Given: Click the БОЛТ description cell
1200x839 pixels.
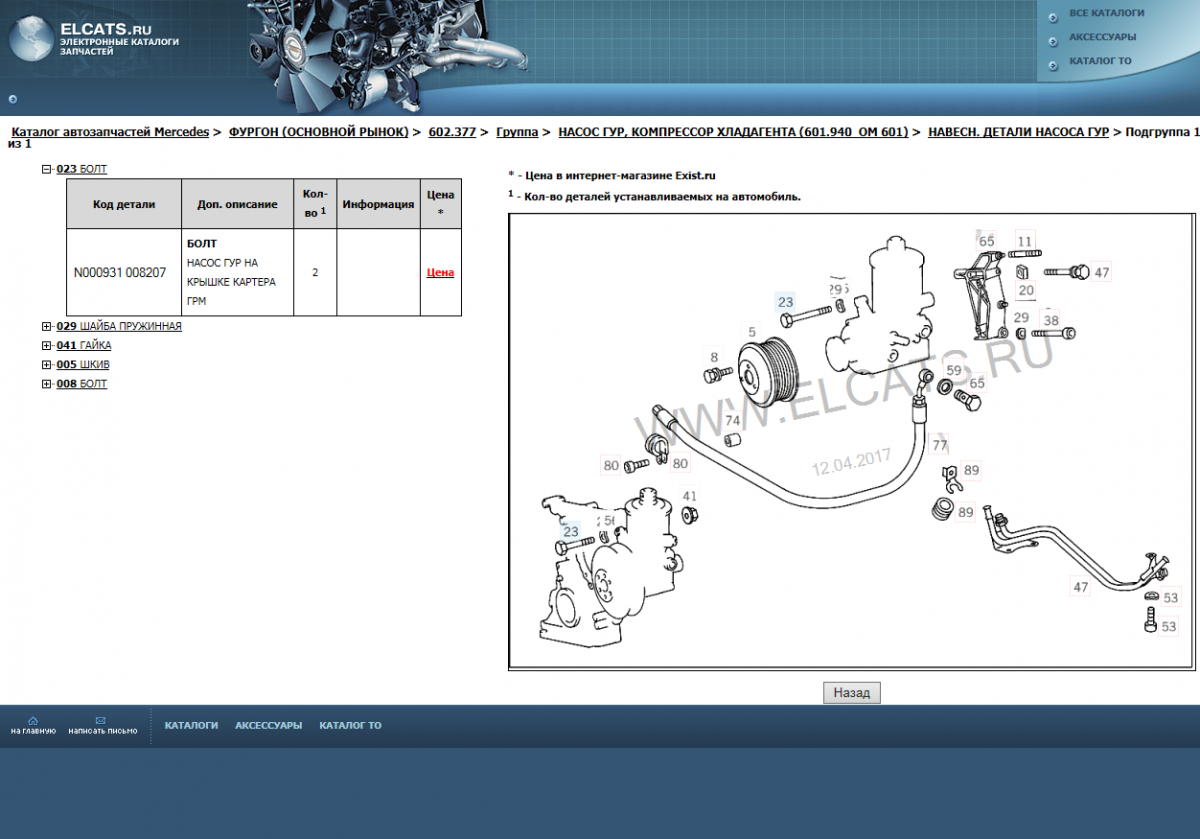Looking at the screenshot, I should [238, 272].
